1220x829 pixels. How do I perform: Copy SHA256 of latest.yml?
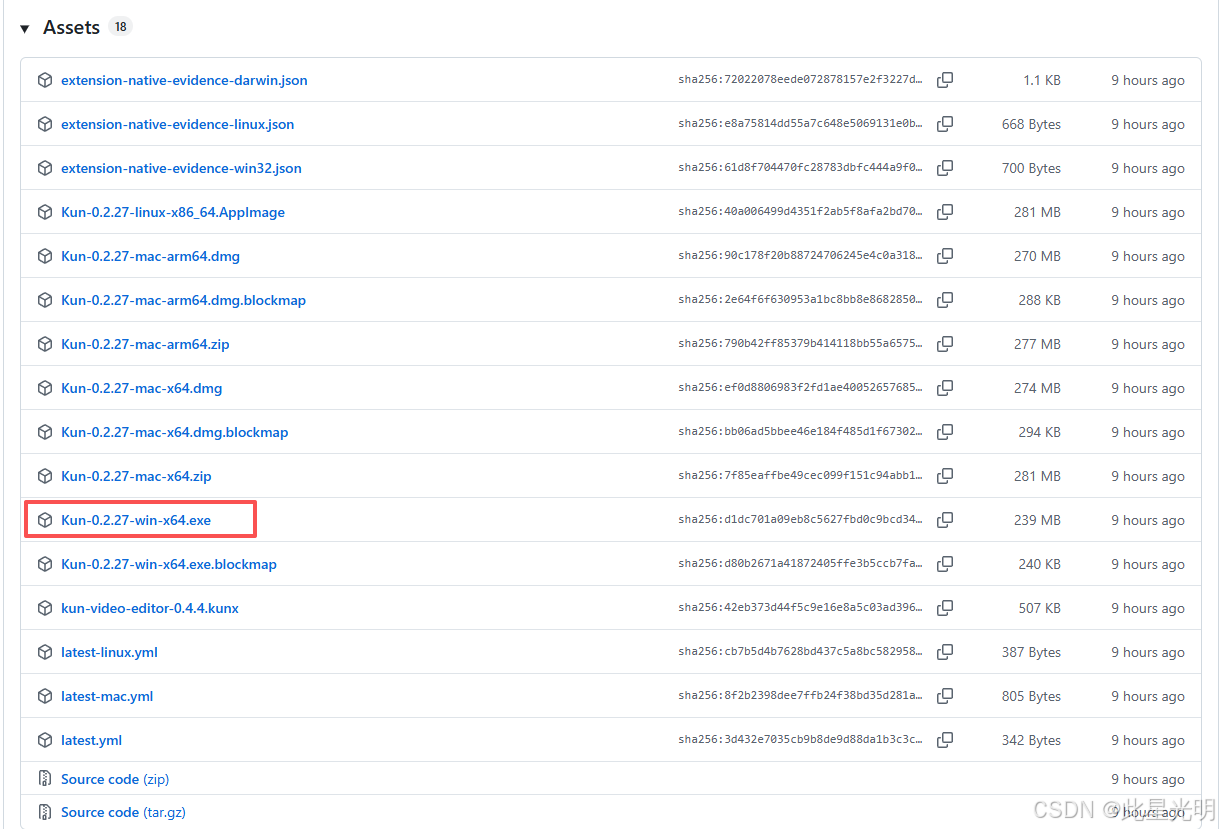(945, 740)
